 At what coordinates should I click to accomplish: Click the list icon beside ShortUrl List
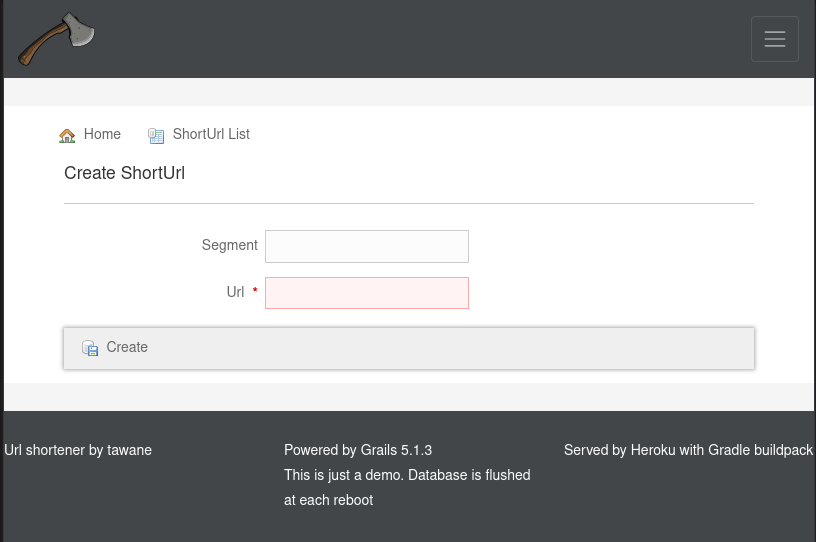pos(156,135)
